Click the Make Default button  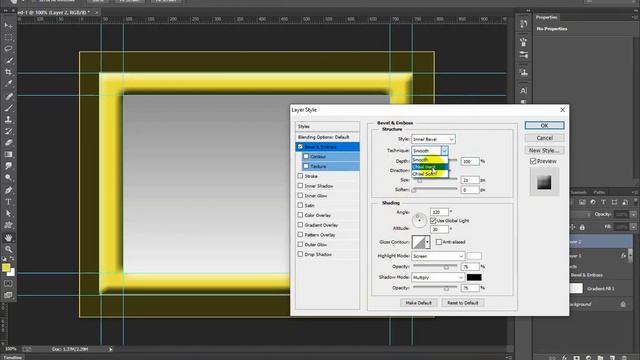(418, 303)
